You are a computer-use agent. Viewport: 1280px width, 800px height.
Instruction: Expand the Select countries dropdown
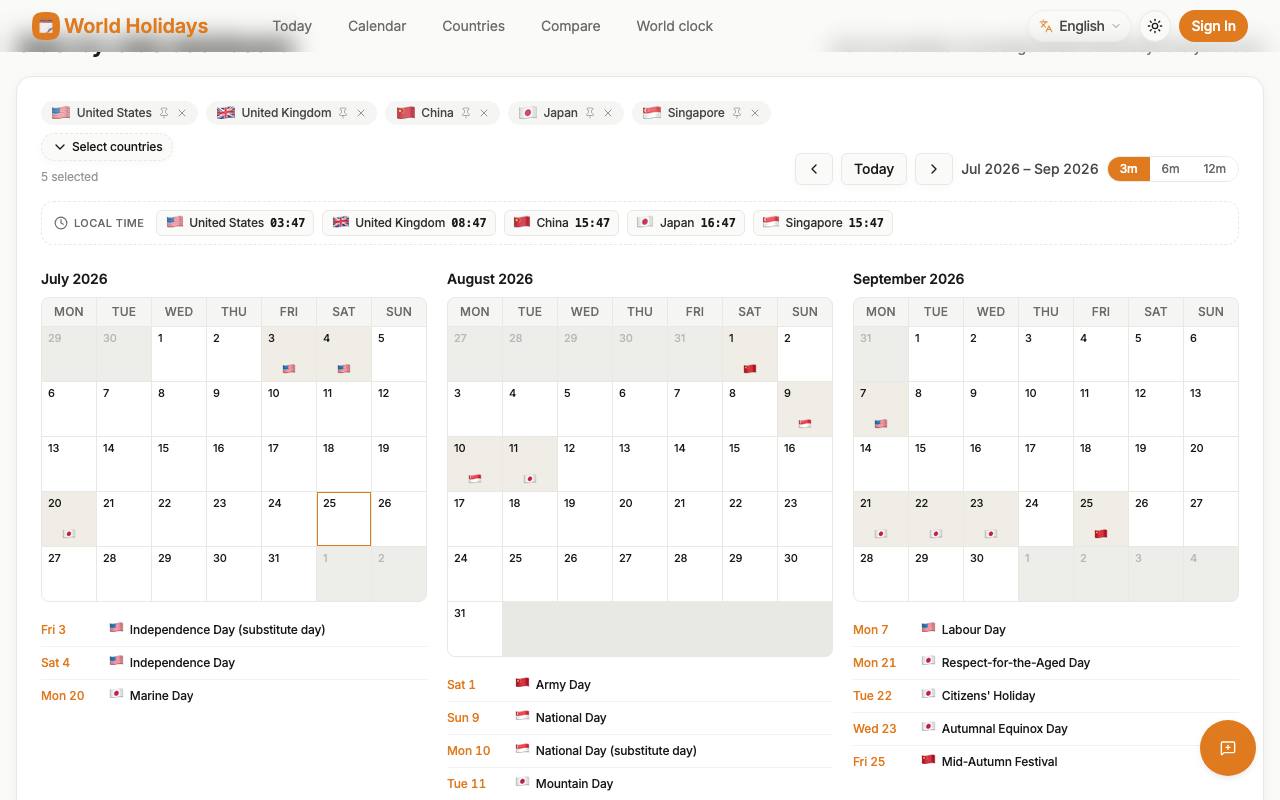click(107, 147)
